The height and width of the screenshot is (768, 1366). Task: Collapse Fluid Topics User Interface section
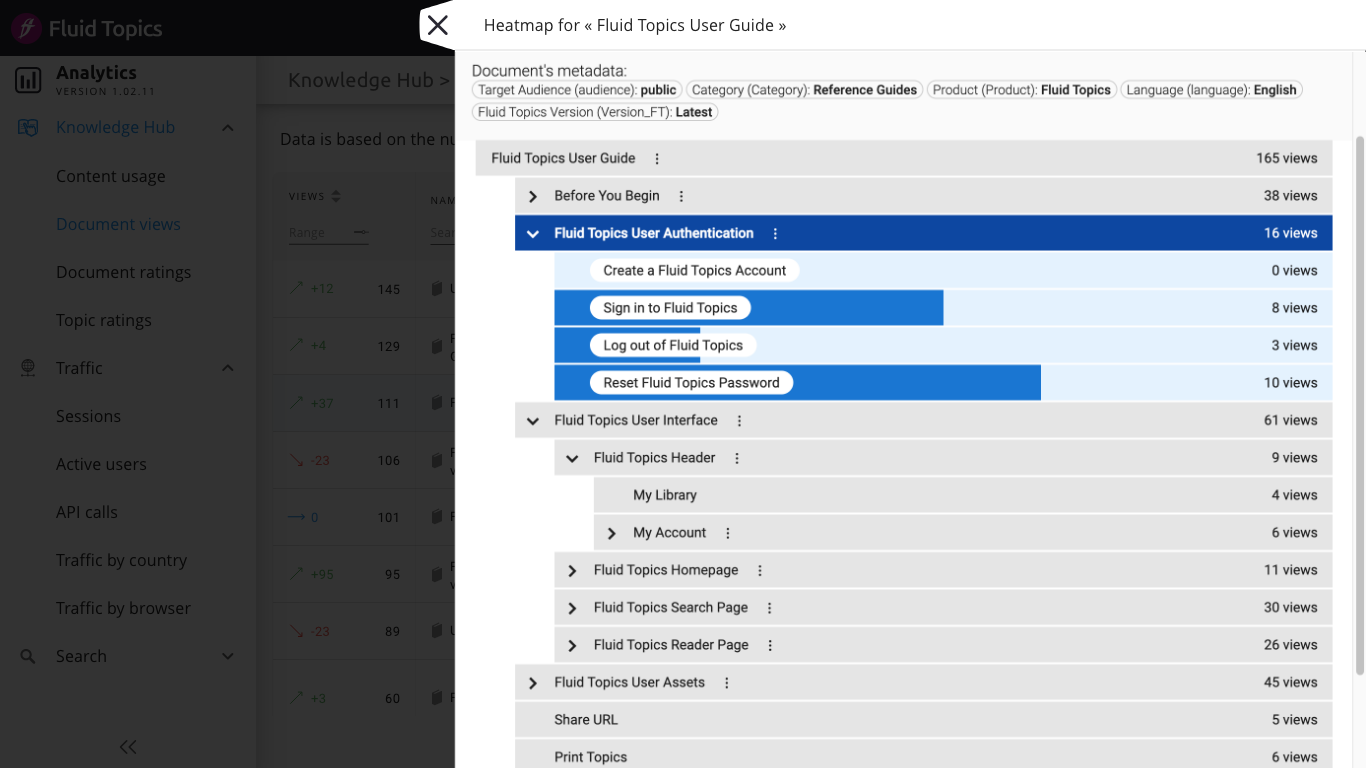point(533,421)
